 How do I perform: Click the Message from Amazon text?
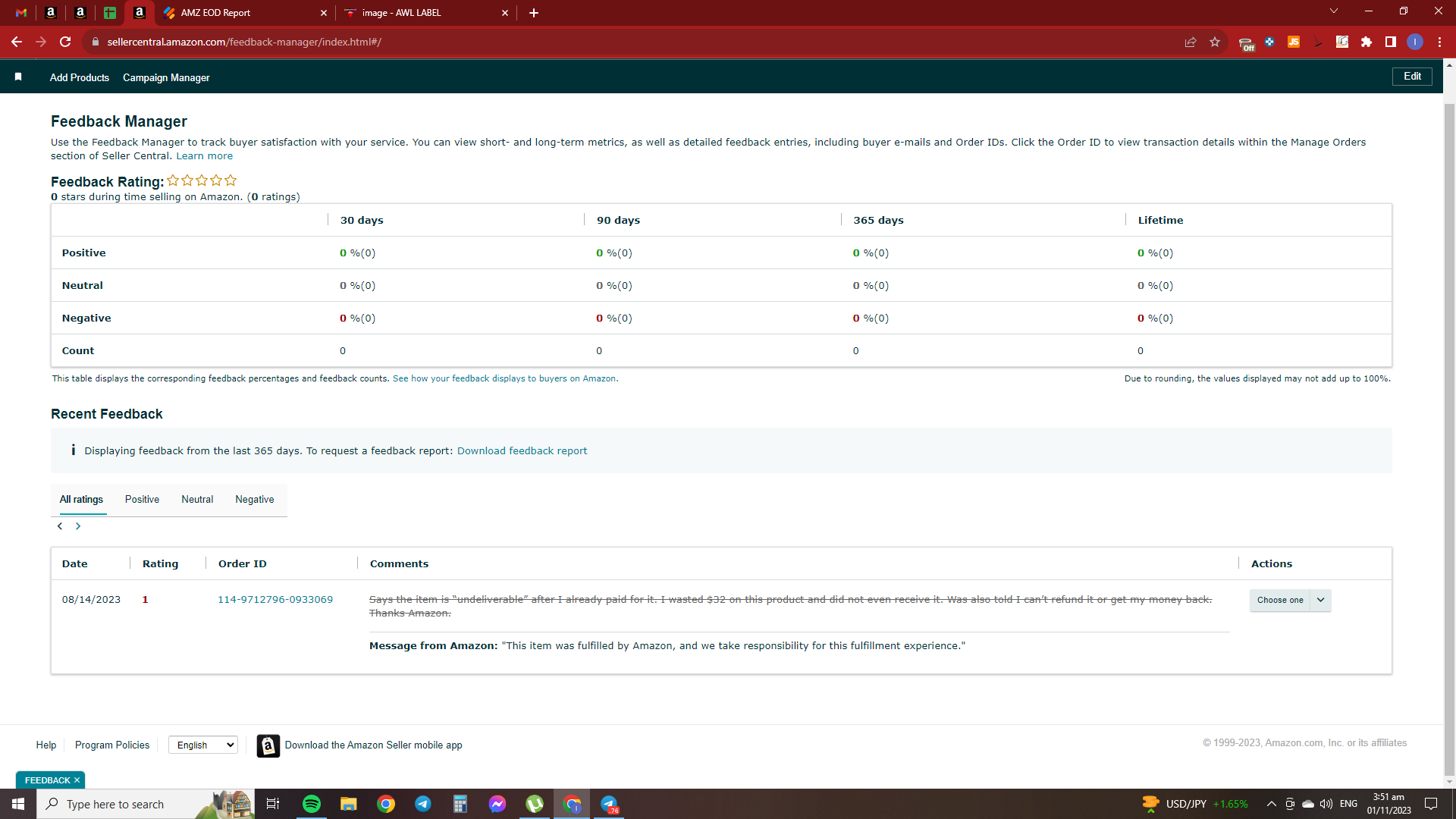[x=667, y=645]
